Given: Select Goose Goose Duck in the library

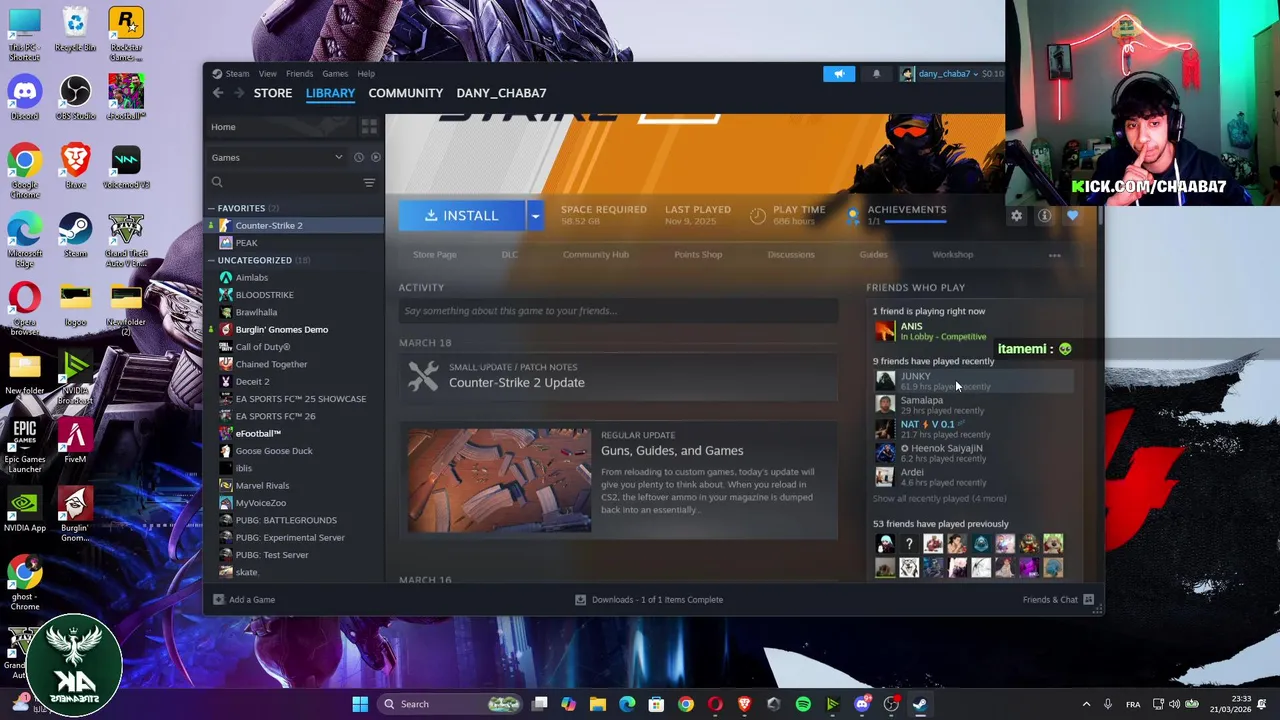Looking at the screenshot, I should (294, 451).
